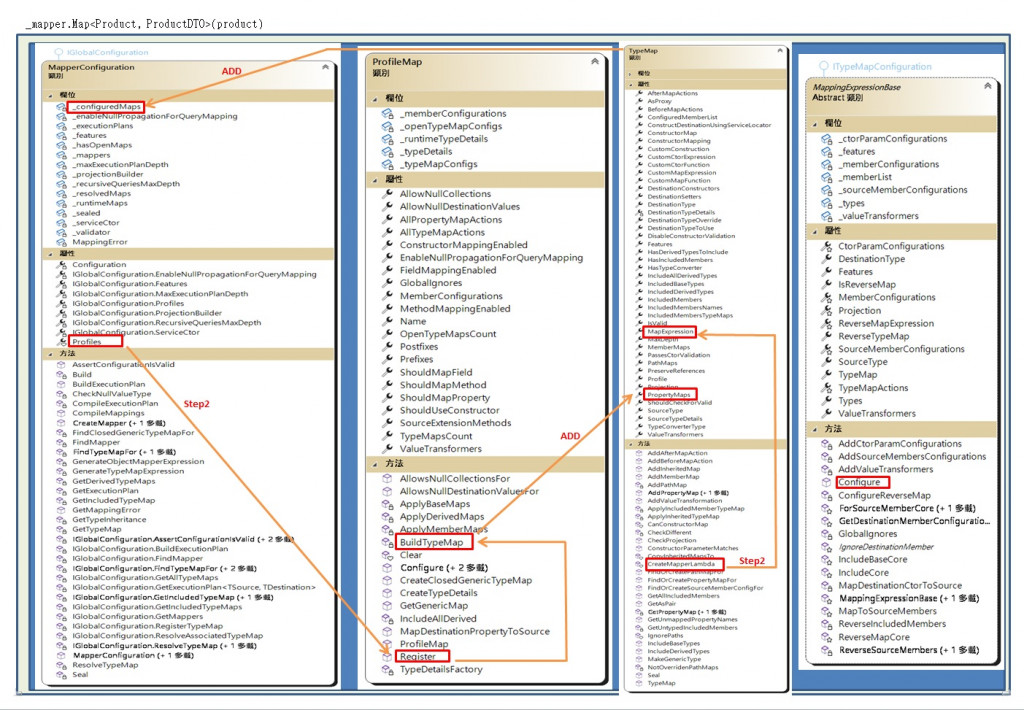Click the method icon next to CreateMapper

[61, 423]
